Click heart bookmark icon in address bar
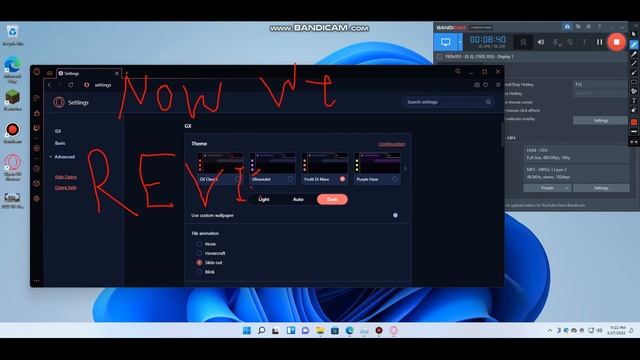 (x=486, y=85)
